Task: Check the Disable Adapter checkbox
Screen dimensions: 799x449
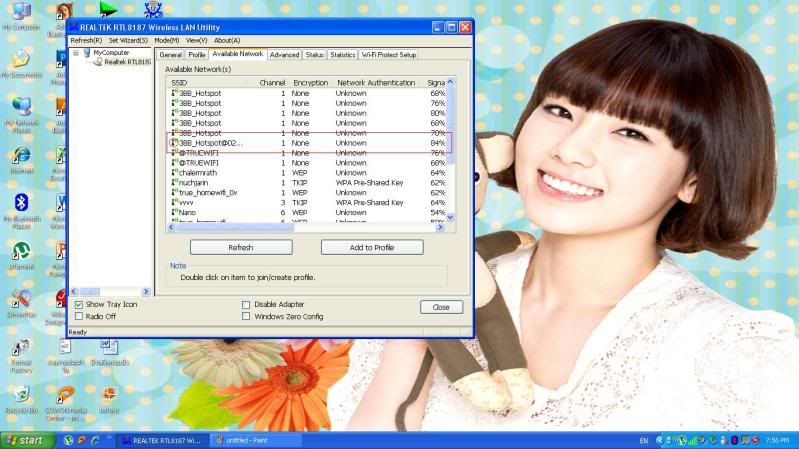Action: coord(246,305)
